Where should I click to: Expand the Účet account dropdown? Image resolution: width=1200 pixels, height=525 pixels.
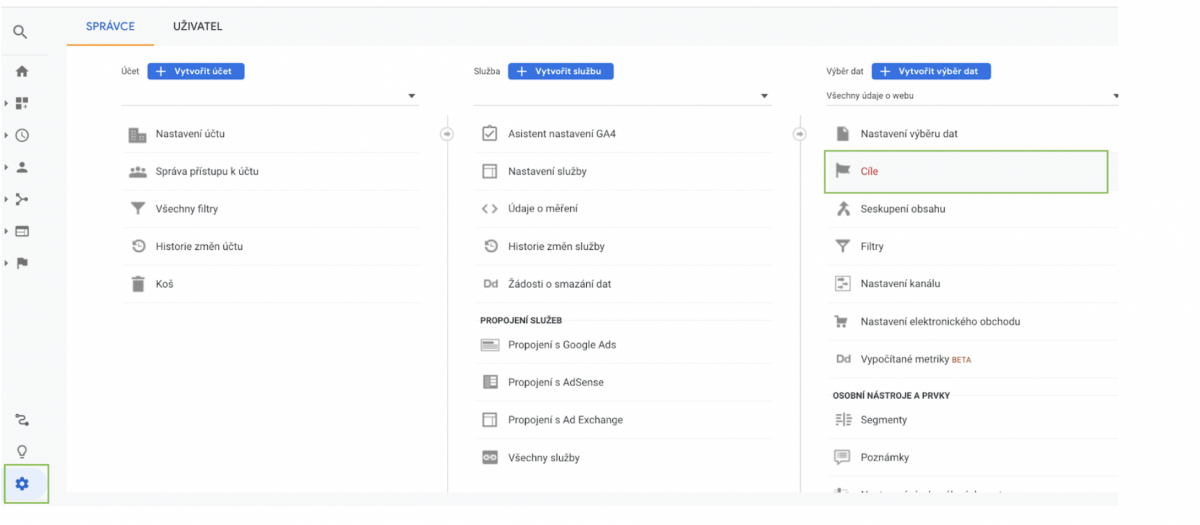pyautogui.click(x=411, y=96)
